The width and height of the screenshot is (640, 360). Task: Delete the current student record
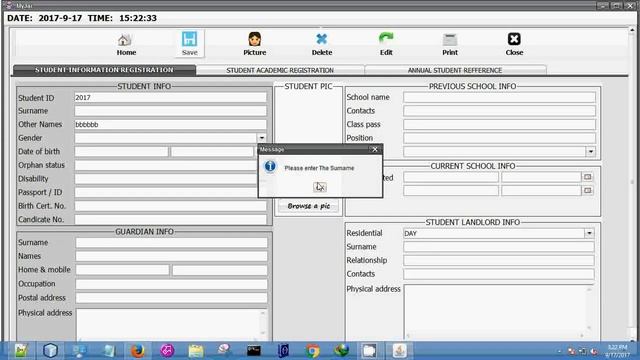322,44
